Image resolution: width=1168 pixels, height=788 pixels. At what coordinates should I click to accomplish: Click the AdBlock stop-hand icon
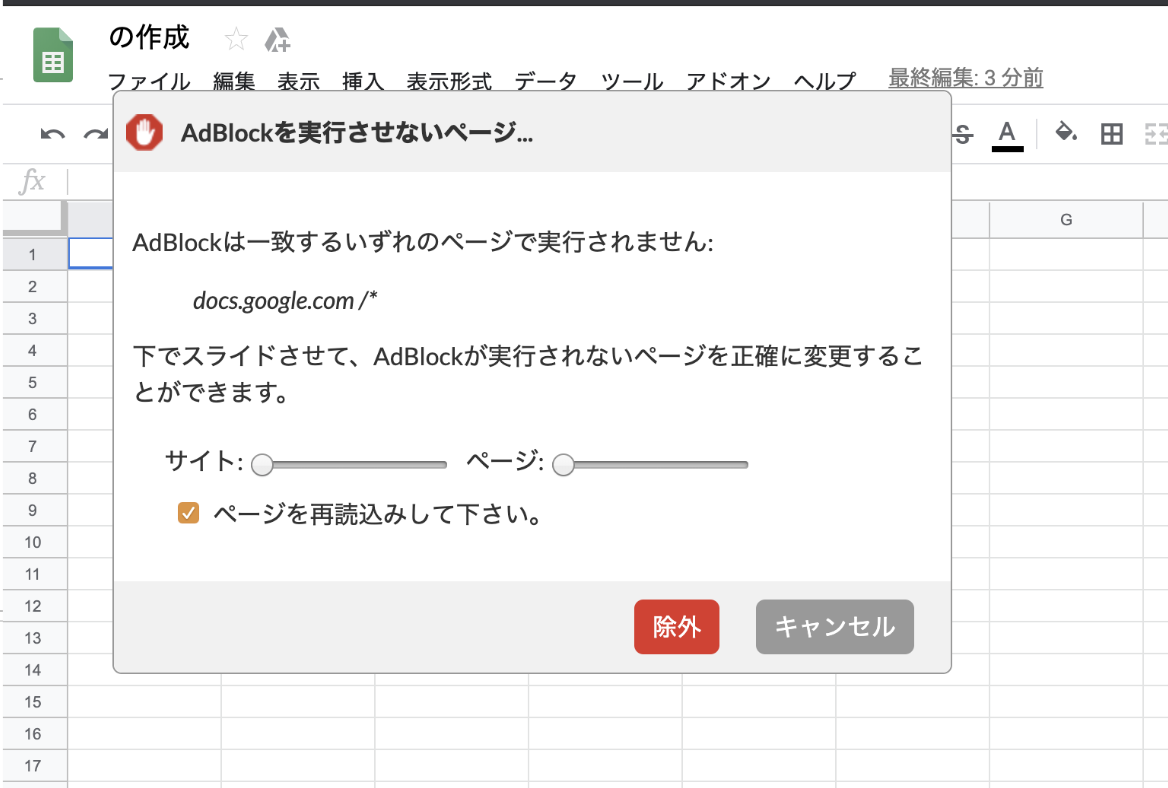(x=145, y=133)
